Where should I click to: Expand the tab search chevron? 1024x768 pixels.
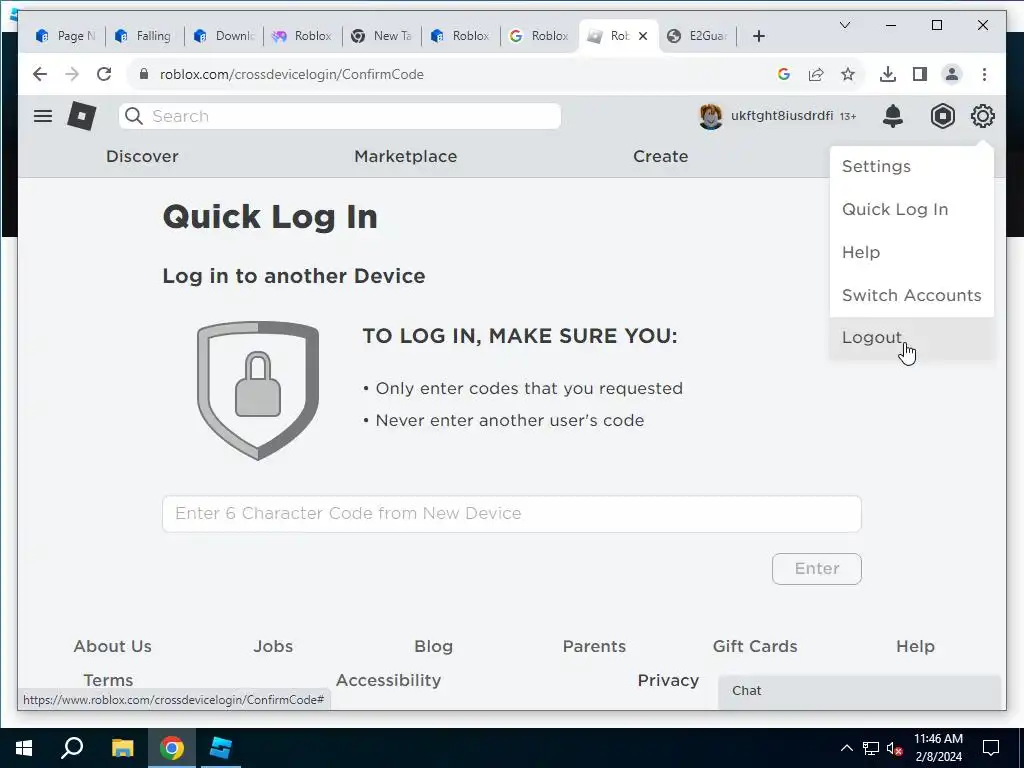click(844, 25)
